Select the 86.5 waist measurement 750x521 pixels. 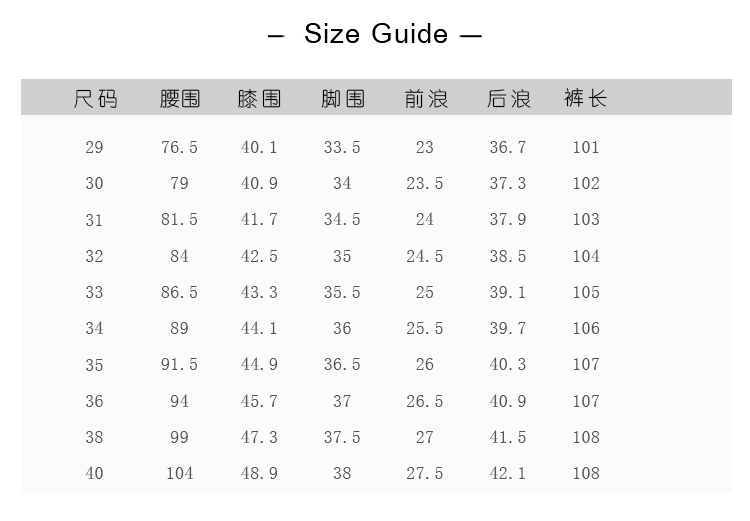[180, 293]
